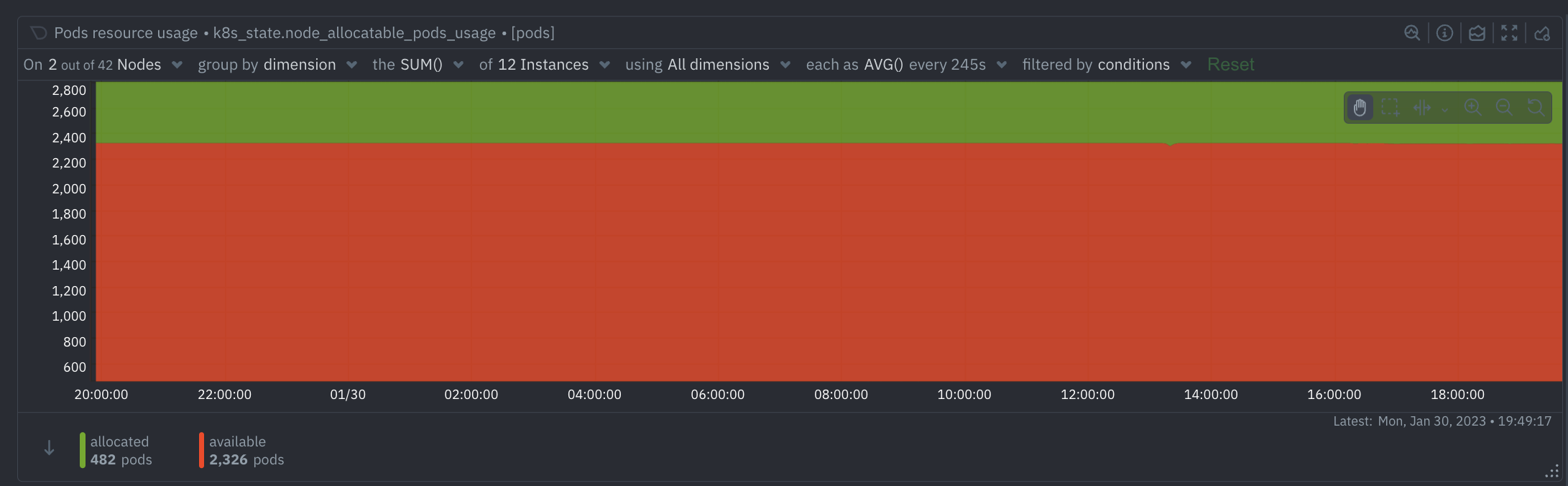Select the area highlight selection tool

tap(1391, 108)
